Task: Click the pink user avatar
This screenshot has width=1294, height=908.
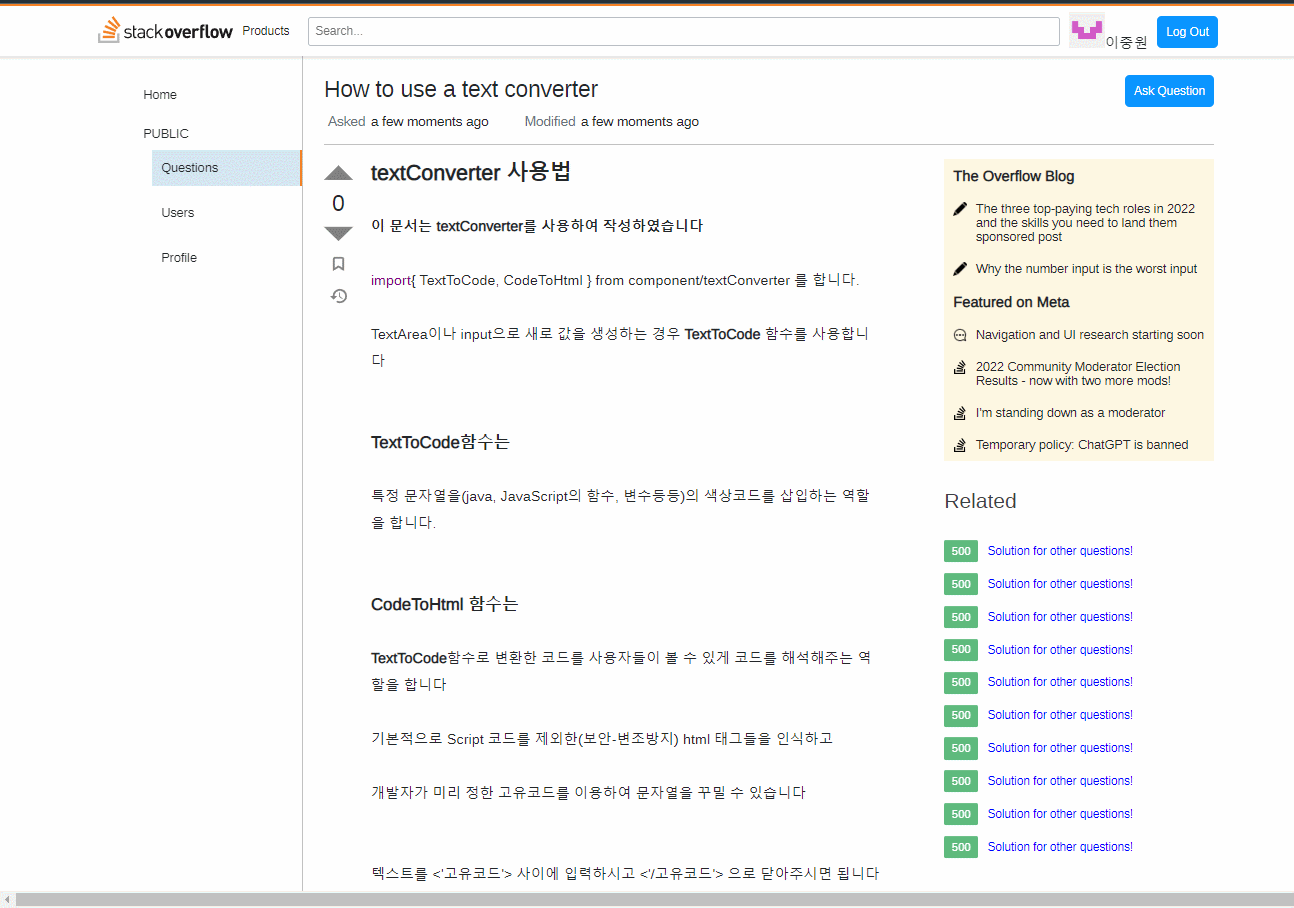Action: click(1086, 30)
